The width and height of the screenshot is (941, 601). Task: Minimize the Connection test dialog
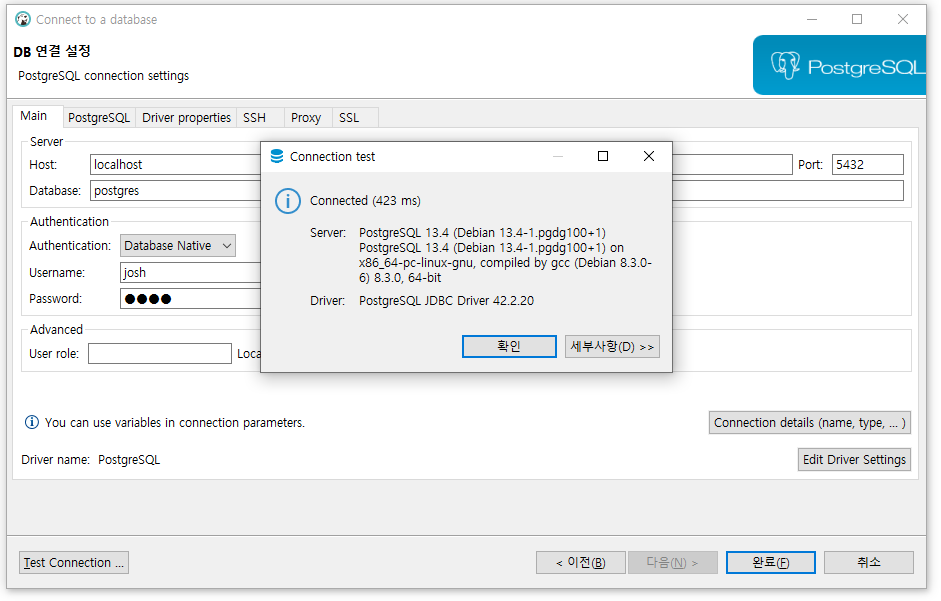(558, 156)
